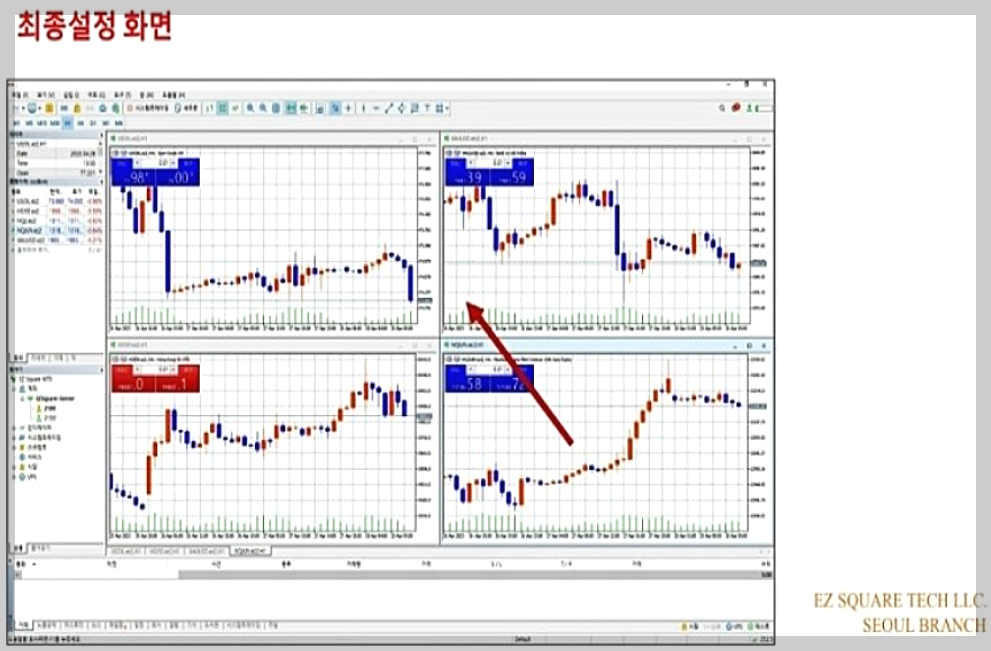
Task: Expand the 스크립트 scripts tree node
Action: point(13,447)
